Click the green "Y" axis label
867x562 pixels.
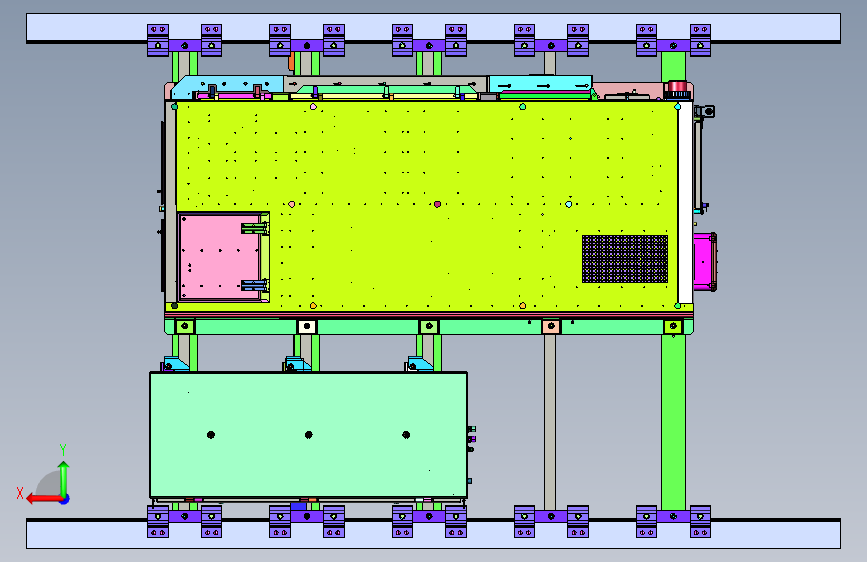pyautogui.click(x=63, y=450)
